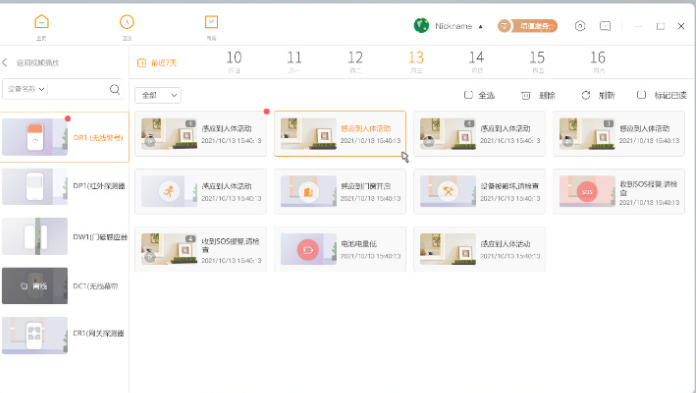Select device DC1 in the device list
Screen dimensions: 696x393
(64, 286)
